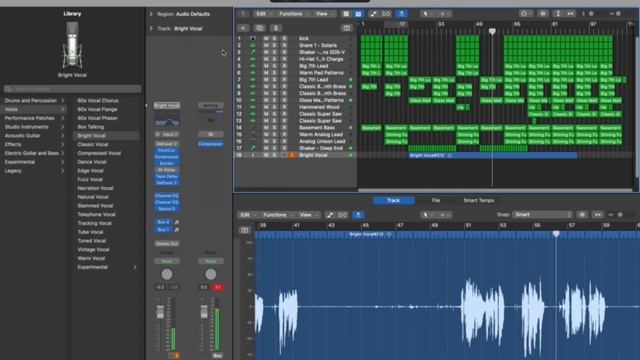Expand Studio Instruments category chevron
Viewport: 640px width, 360px height.
[x=62, y=127]
